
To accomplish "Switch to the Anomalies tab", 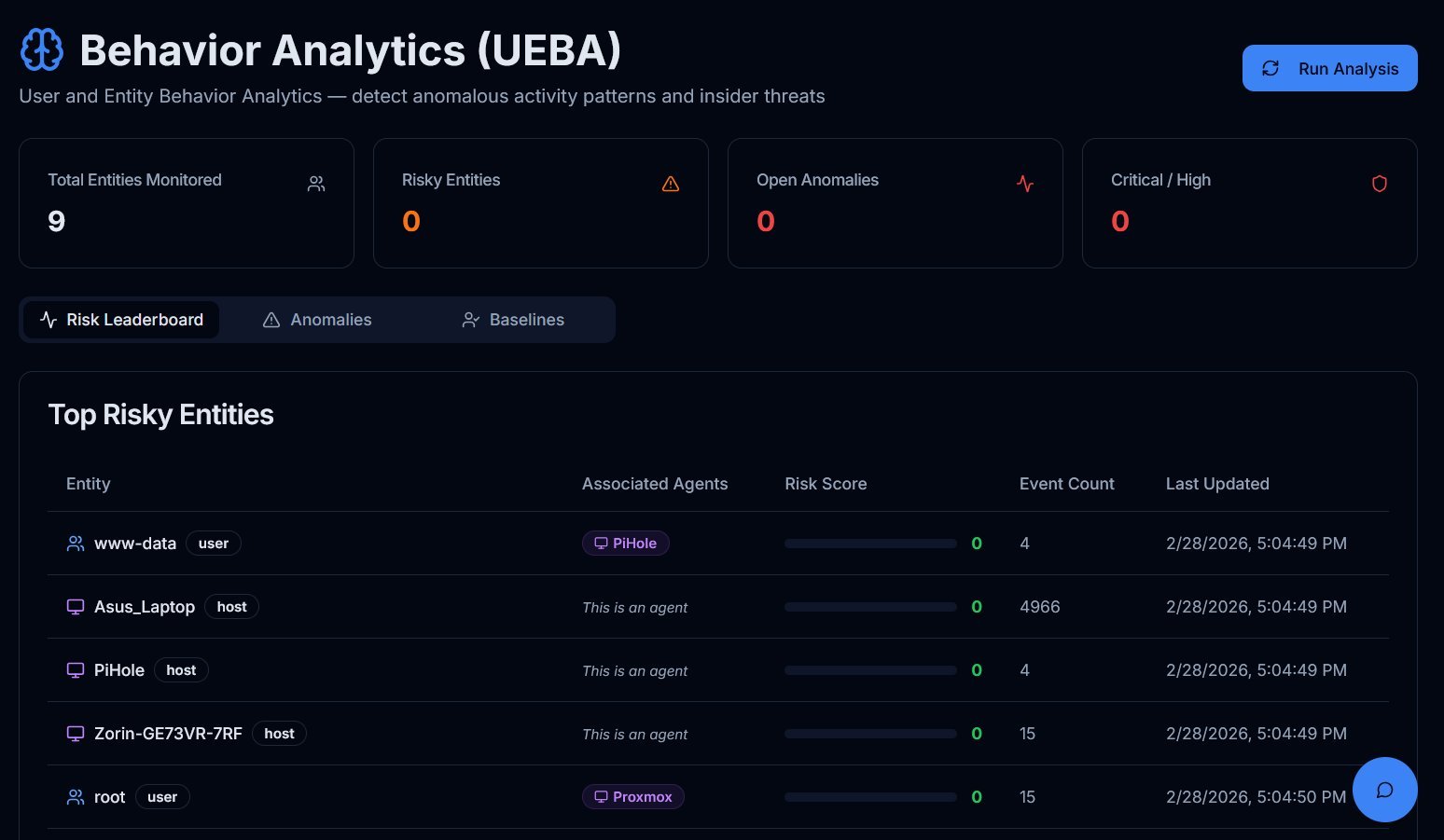I will (x=317, y=320).
